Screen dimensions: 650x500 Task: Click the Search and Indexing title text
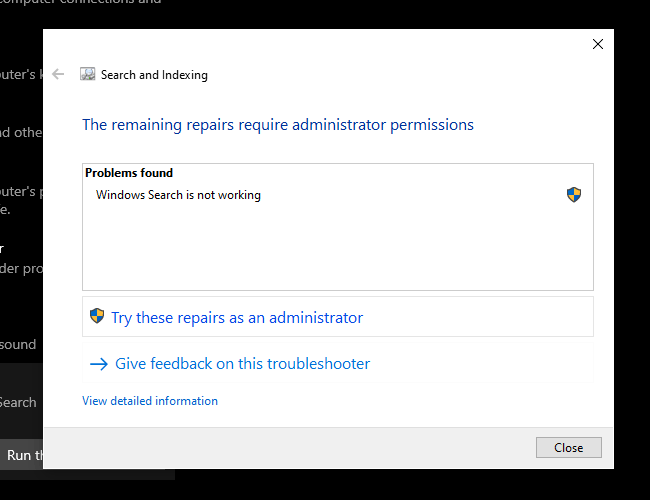154,75
